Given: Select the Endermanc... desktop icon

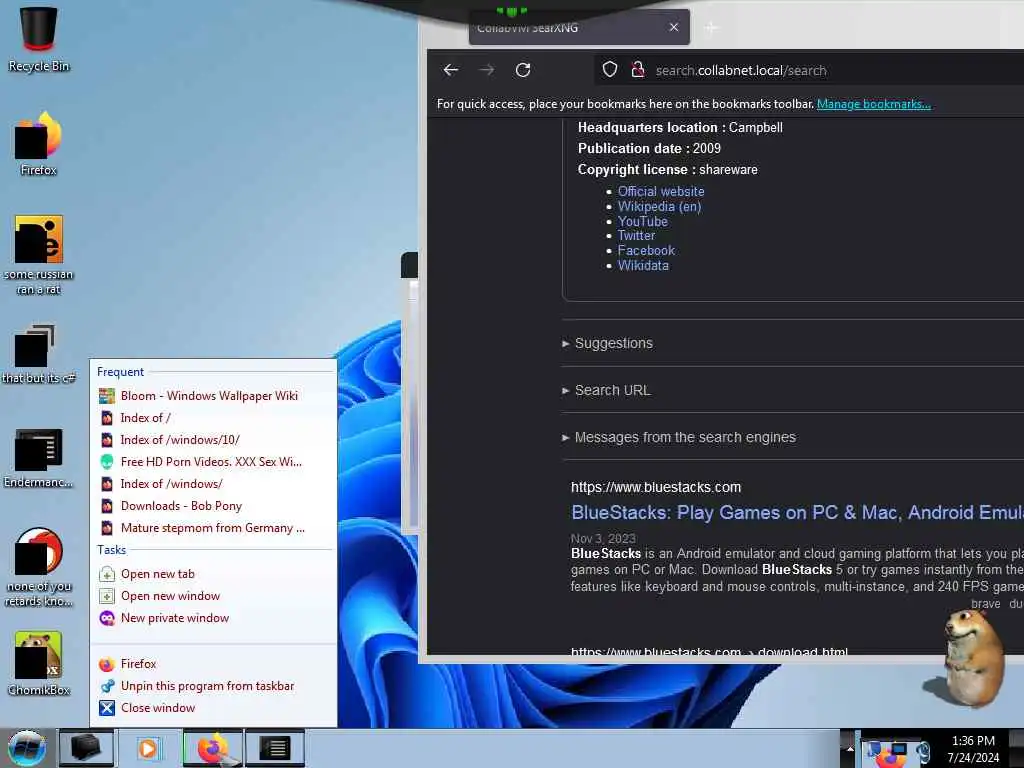Looking at the screenshot, I should (x=39, y=458).
